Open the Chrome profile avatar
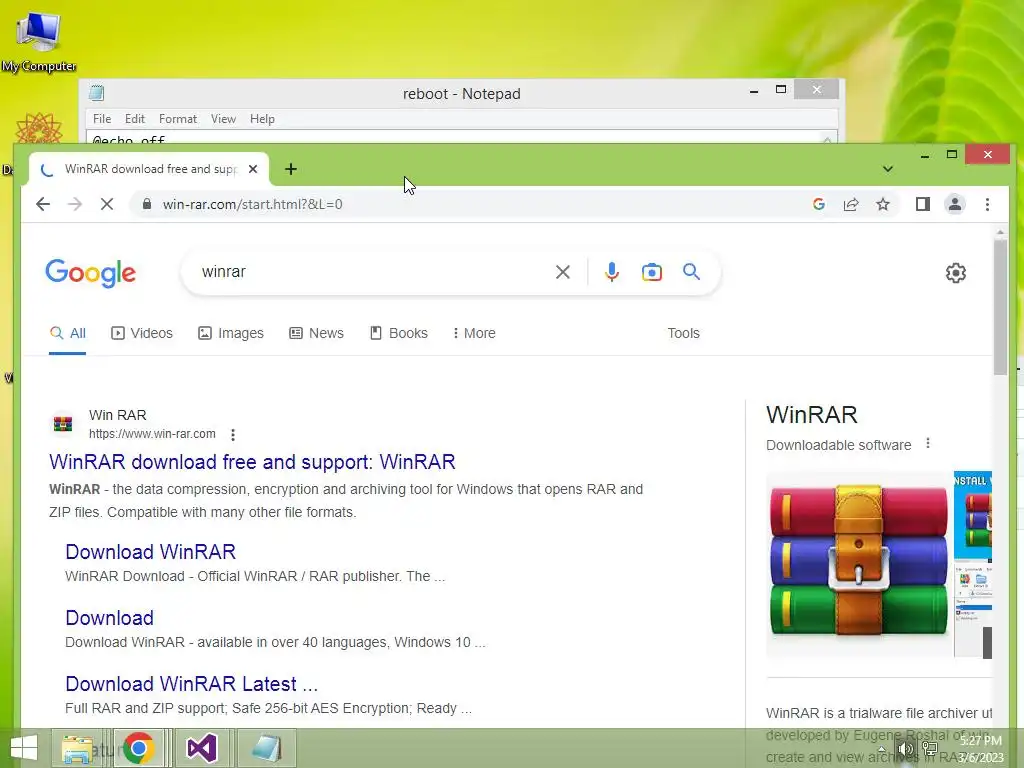Viewport: 1024px width, 768px height. tap(955, 204)
